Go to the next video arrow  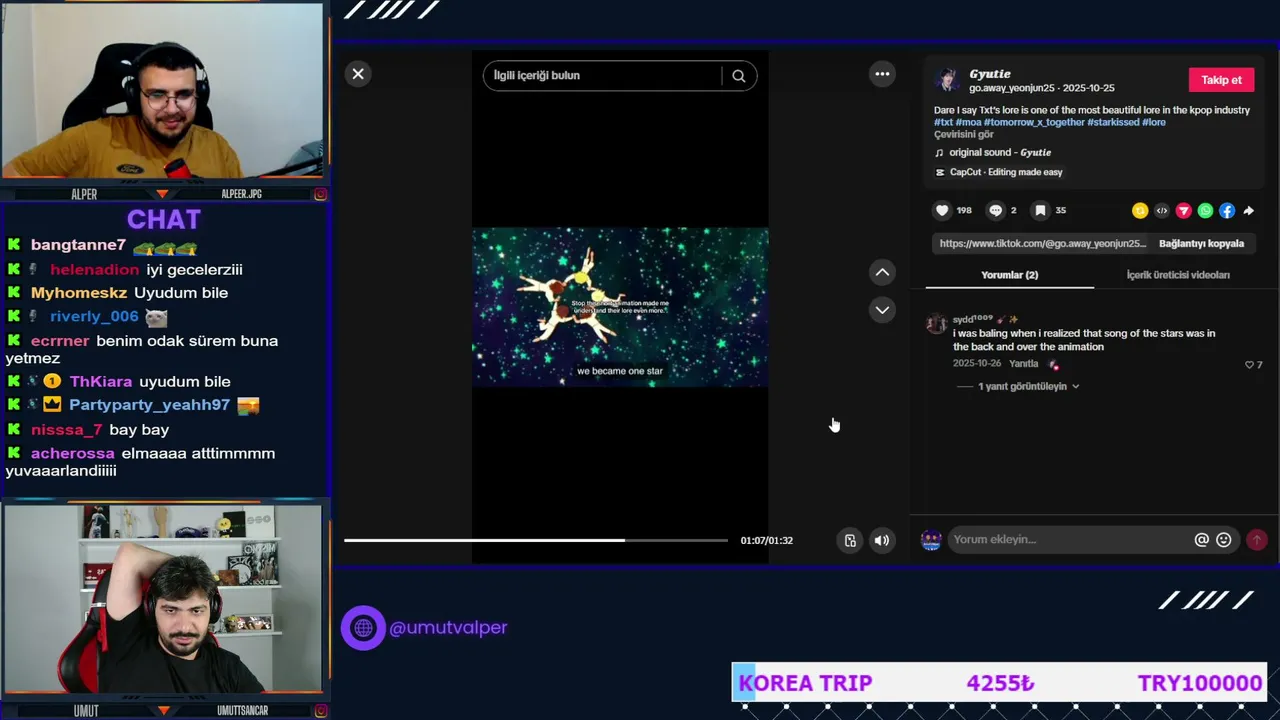(882, 310)
